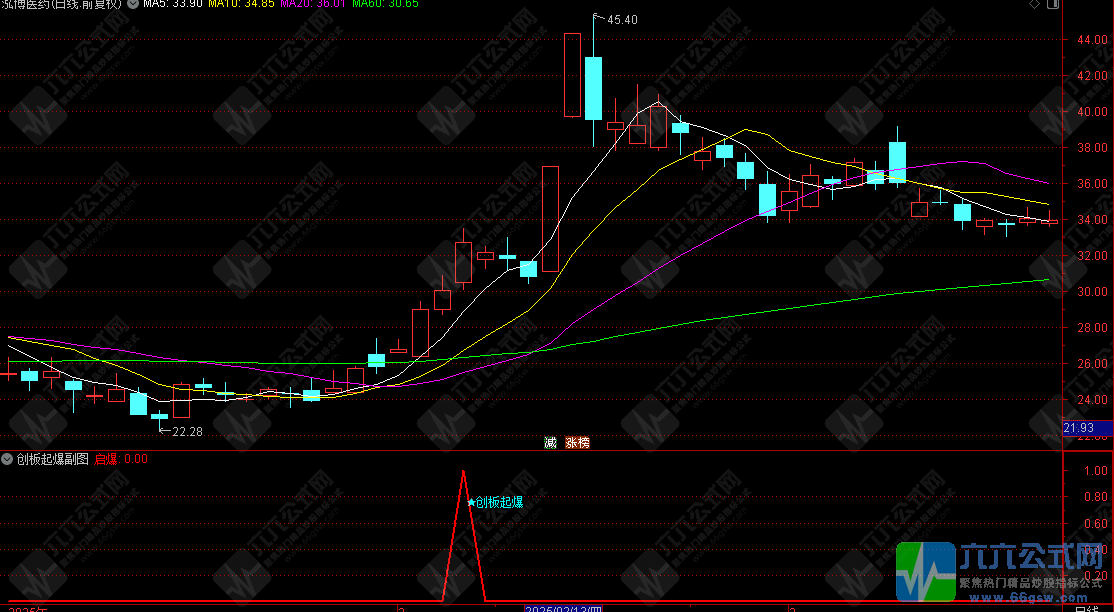Click the 减 tag below the chart
The width and height of the screenshot is (1114, 612).
pos(551,442)
